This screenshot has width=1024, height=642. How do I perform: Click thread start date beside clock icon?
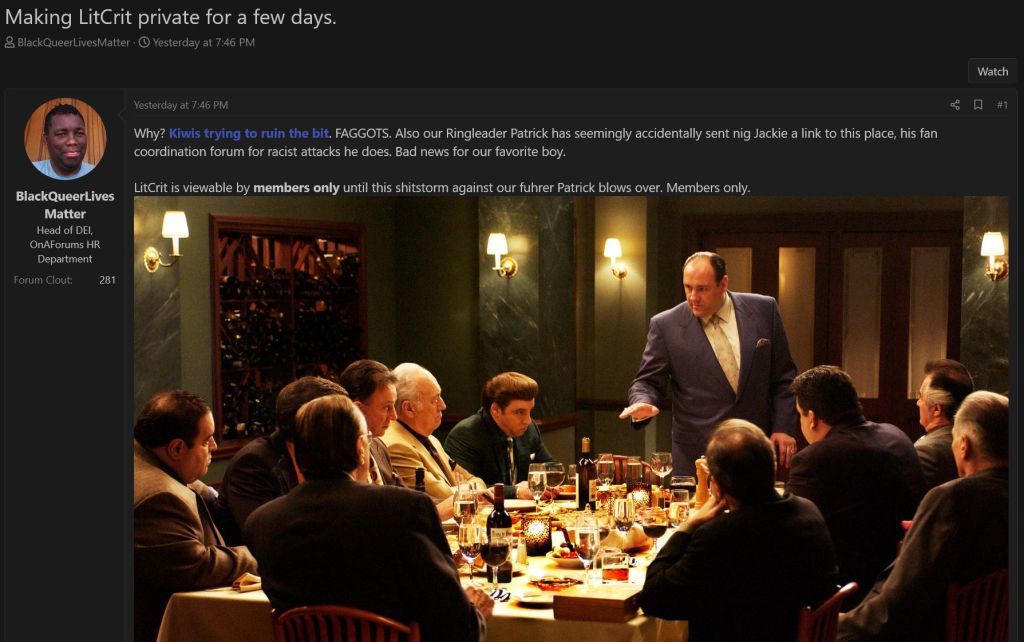(x=203, y=42)
